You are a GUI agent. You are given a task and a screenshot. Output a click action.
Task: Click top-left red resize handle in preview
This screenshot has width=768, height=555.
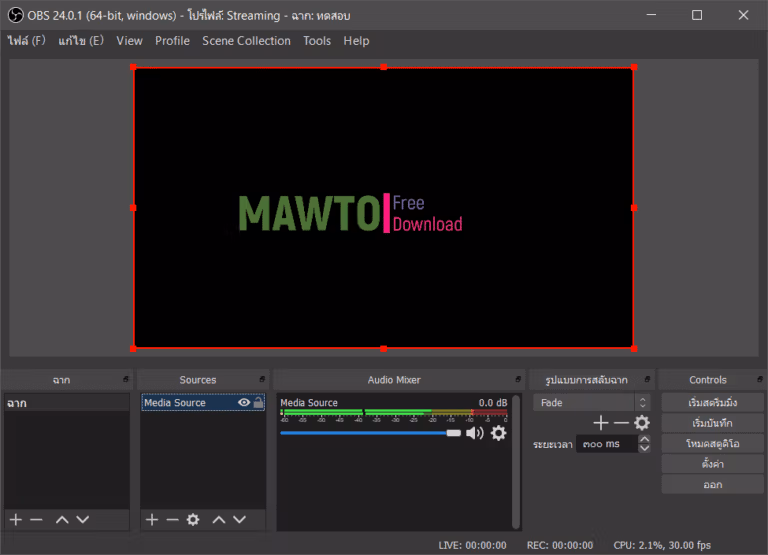coord(133,67)
